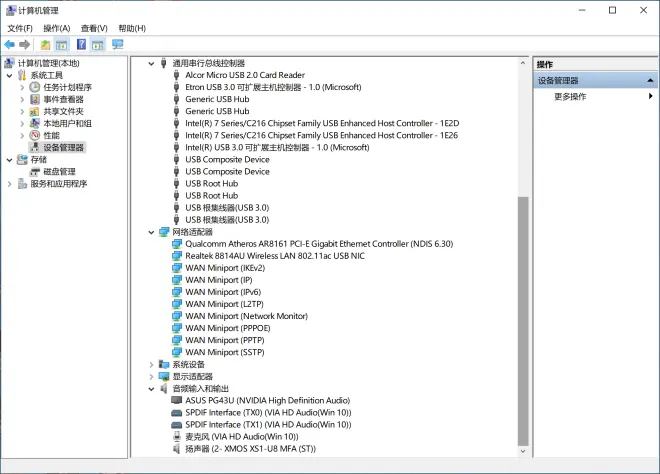Click the Up one level toolbar icon
Screen dimensions: 660x474
pyautogui.click(x=45, y=44)
